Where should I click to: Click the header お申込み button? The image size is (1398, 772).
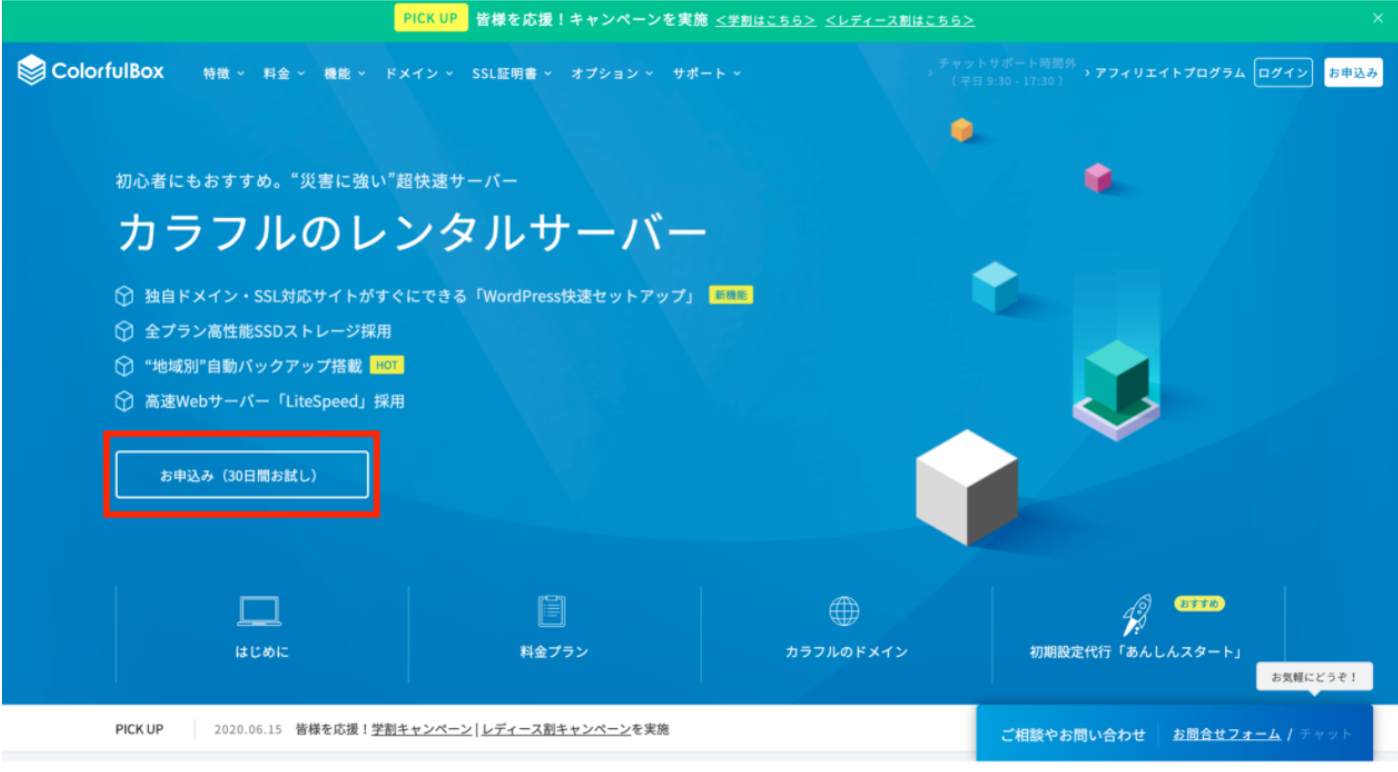tap(1354, 72)
